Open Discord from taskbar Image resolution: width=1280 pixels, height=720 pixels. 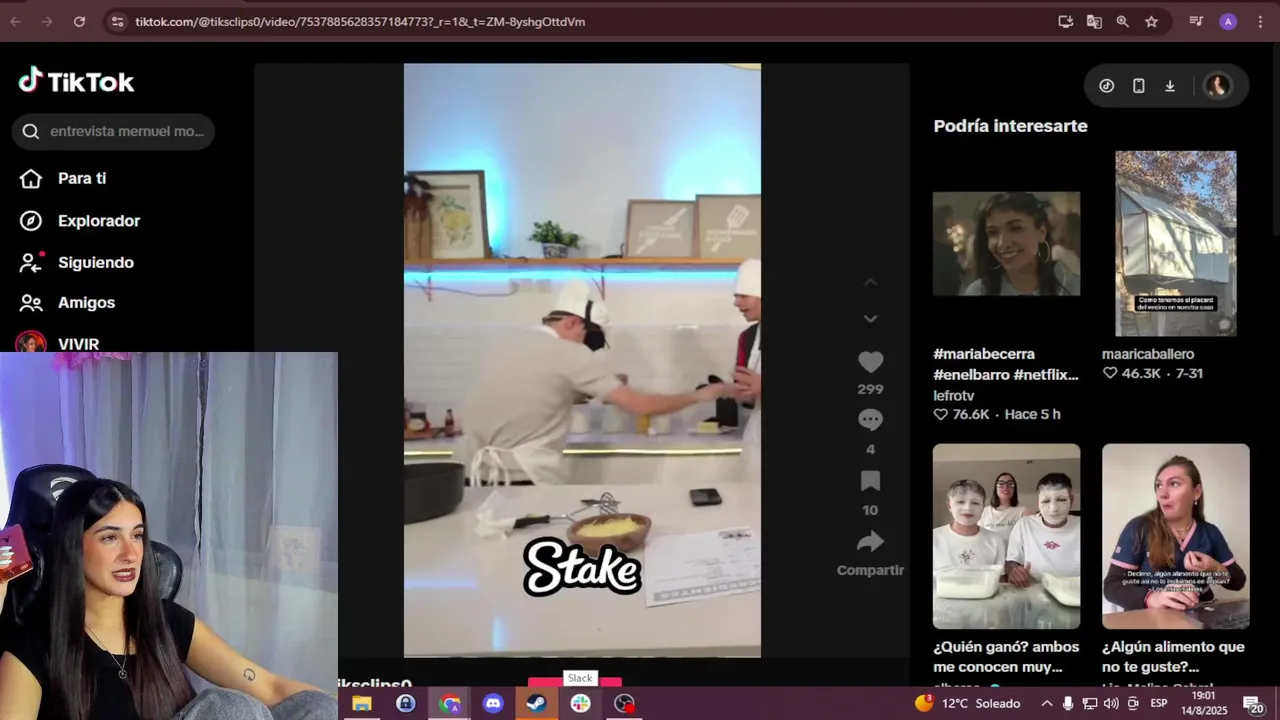[x=493, y=704]
